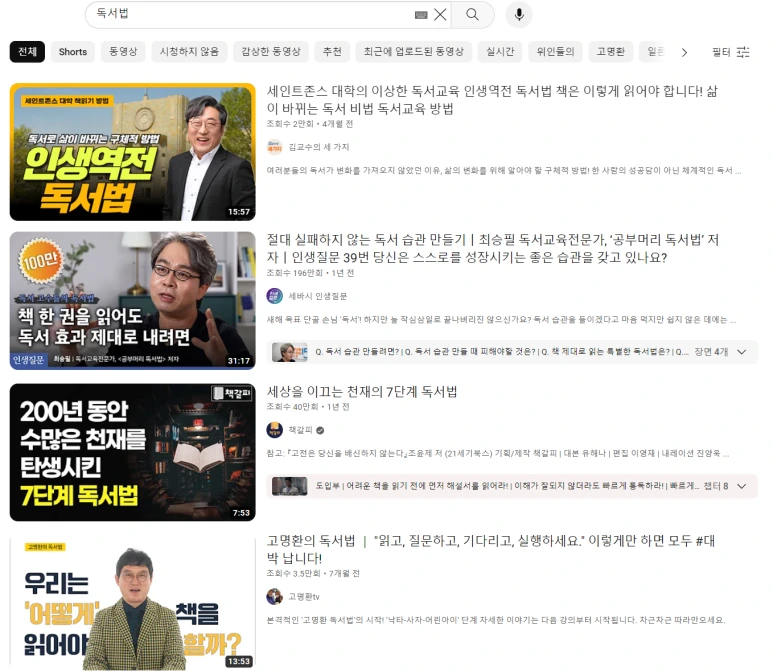The height and width of the screenshot is (671, 773).
Task: Select the Shorts filter chip
Action: (72, 52)
